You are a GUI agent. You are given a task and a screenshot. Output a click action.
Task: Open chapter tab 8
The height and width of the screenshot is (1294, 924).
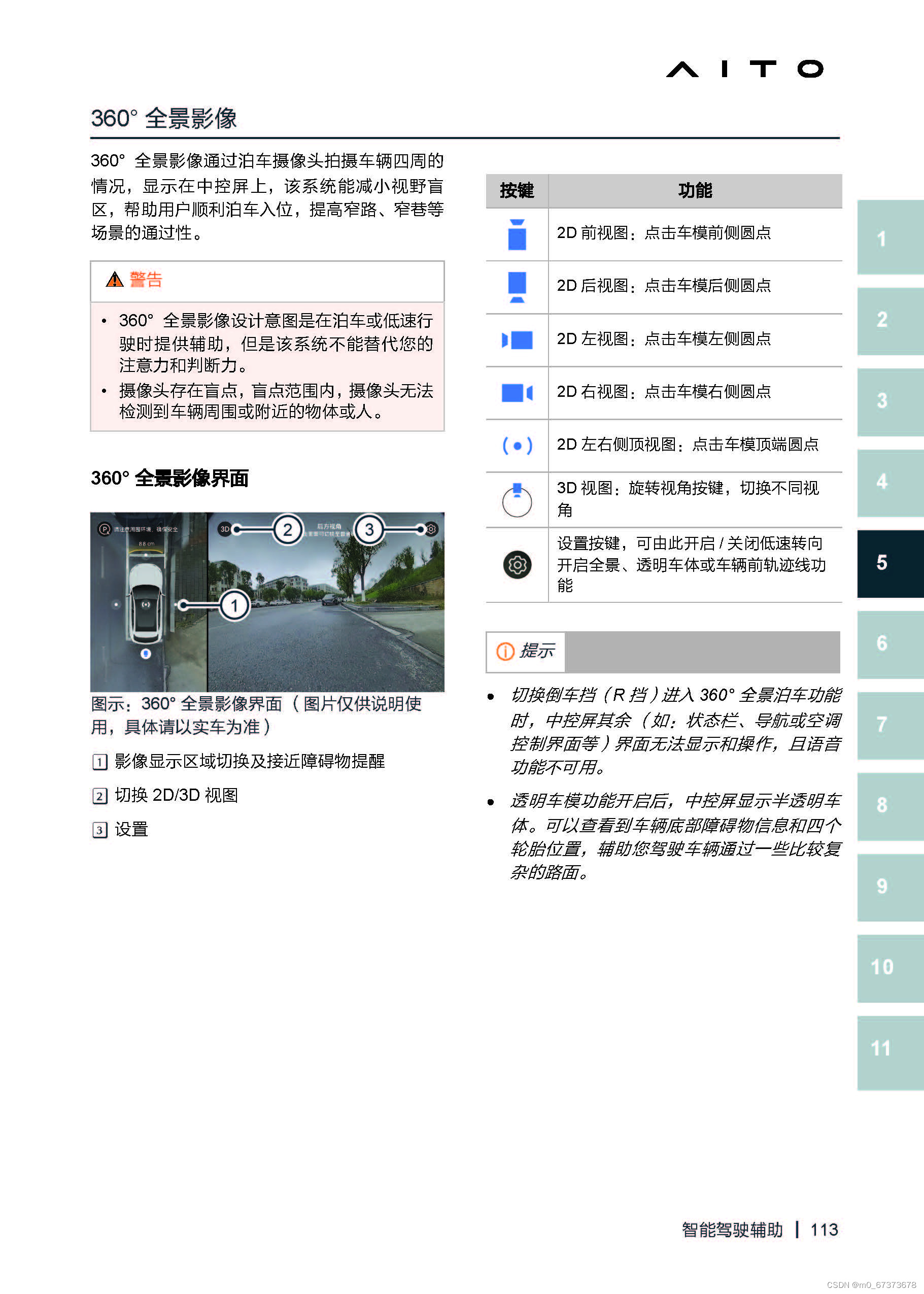coord(890,806)
